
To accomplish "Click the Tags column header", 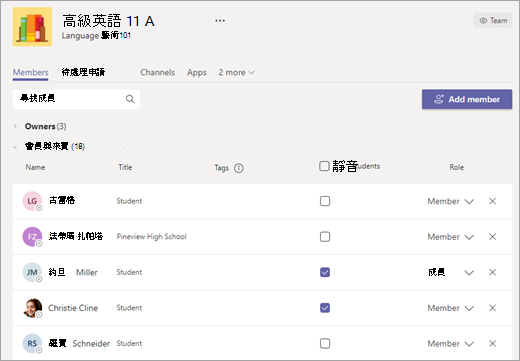I will coord(221,168).
